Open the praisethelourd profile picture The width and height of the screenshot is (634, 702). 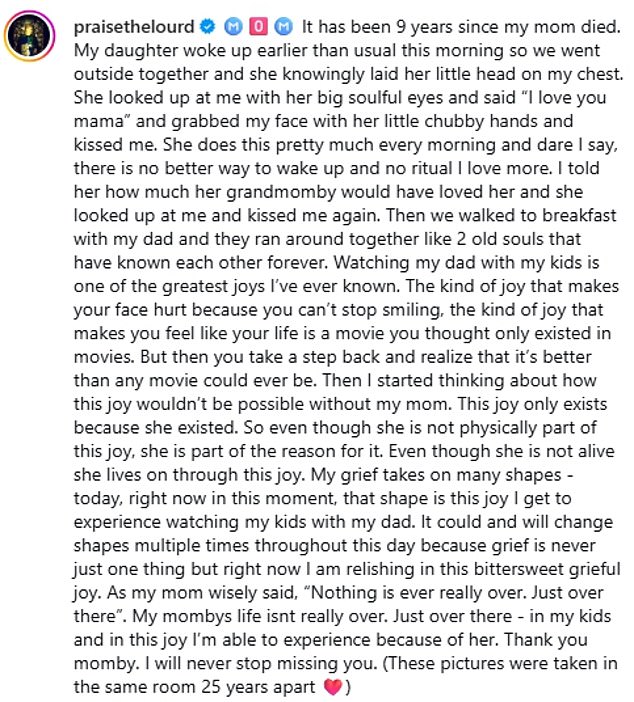point(30,39)
